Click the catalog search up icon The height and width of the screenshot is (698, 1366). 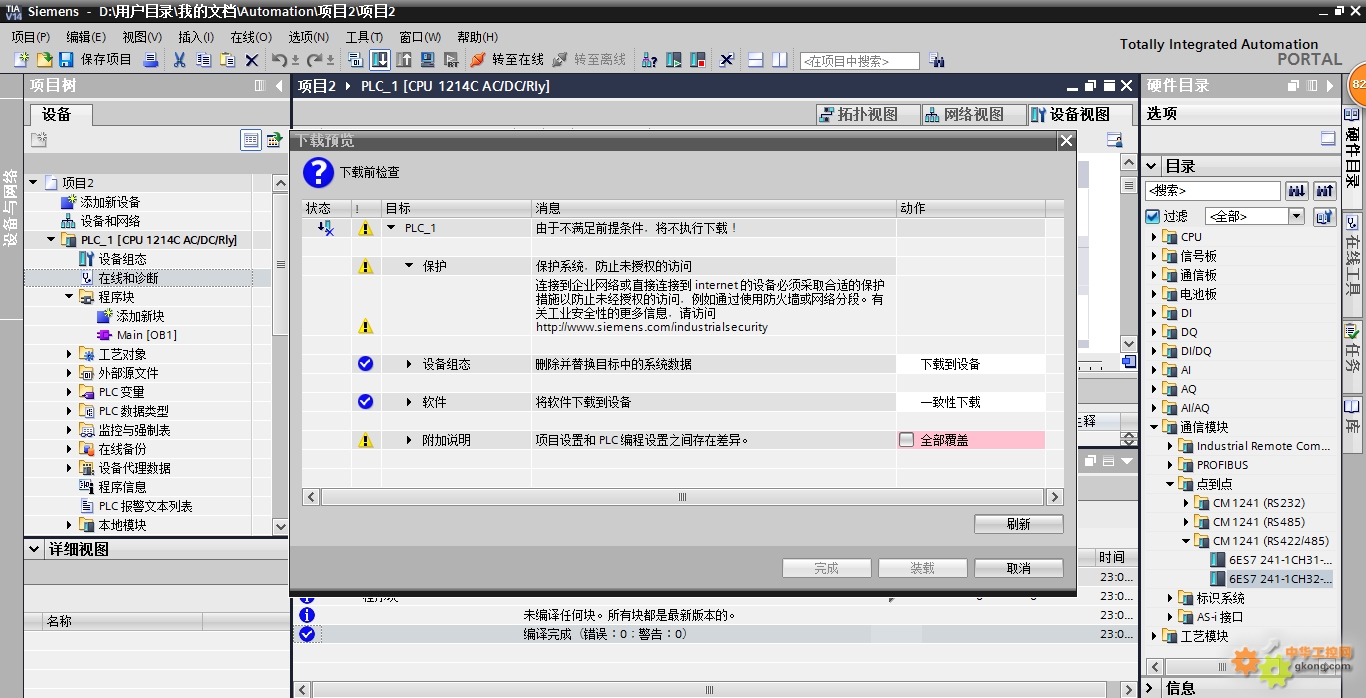tap(1325, 190)
